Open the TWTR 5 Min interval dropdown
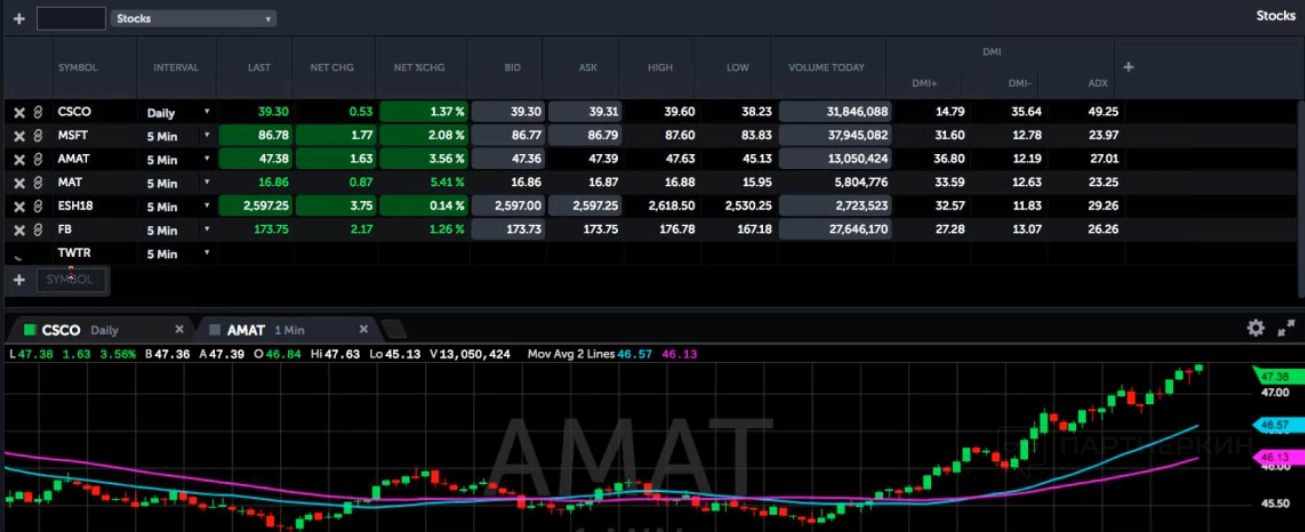This screenshot has width=1305, height=532. (x=207, y=253)
